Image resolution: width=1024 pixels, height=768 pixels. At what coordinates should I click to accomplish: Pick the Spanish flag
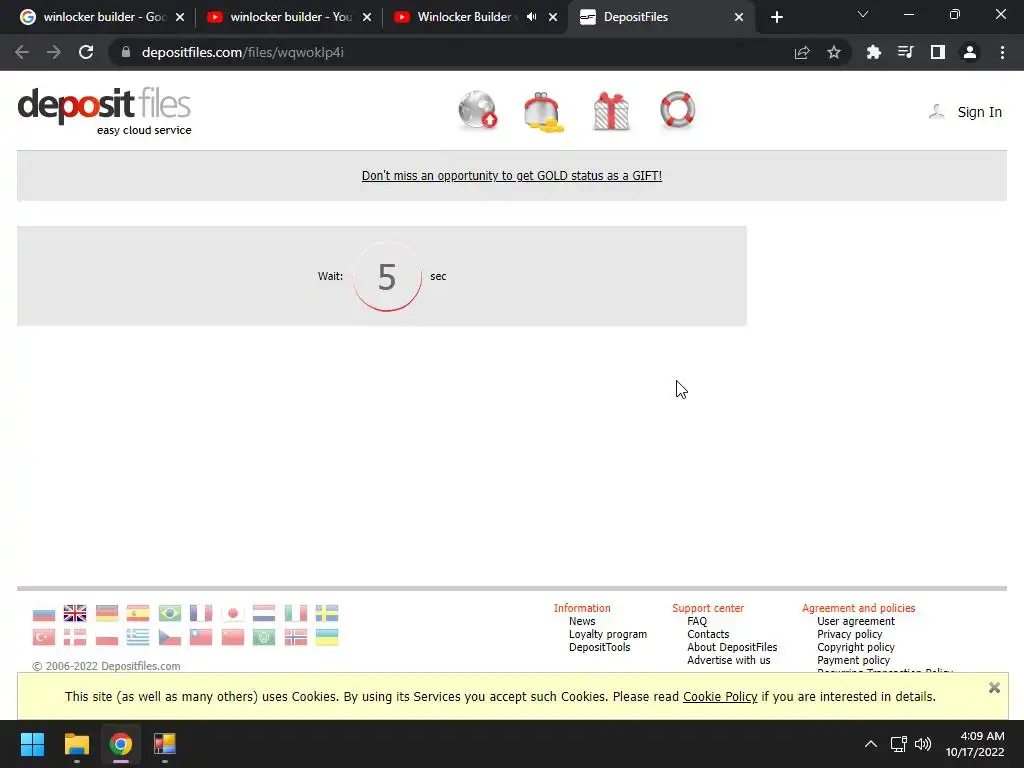(138, 613)
